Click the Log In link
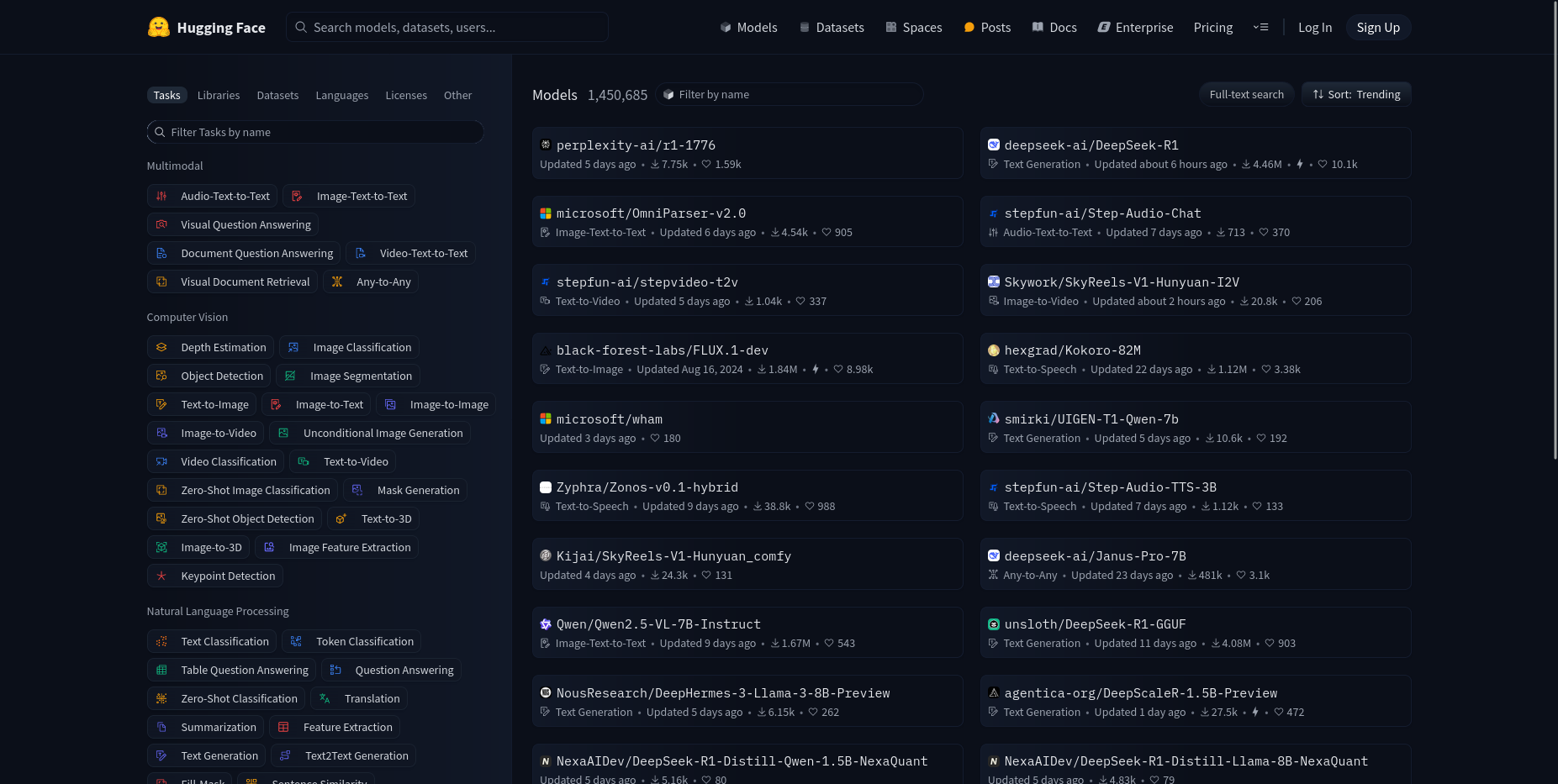 (1315, 28)
